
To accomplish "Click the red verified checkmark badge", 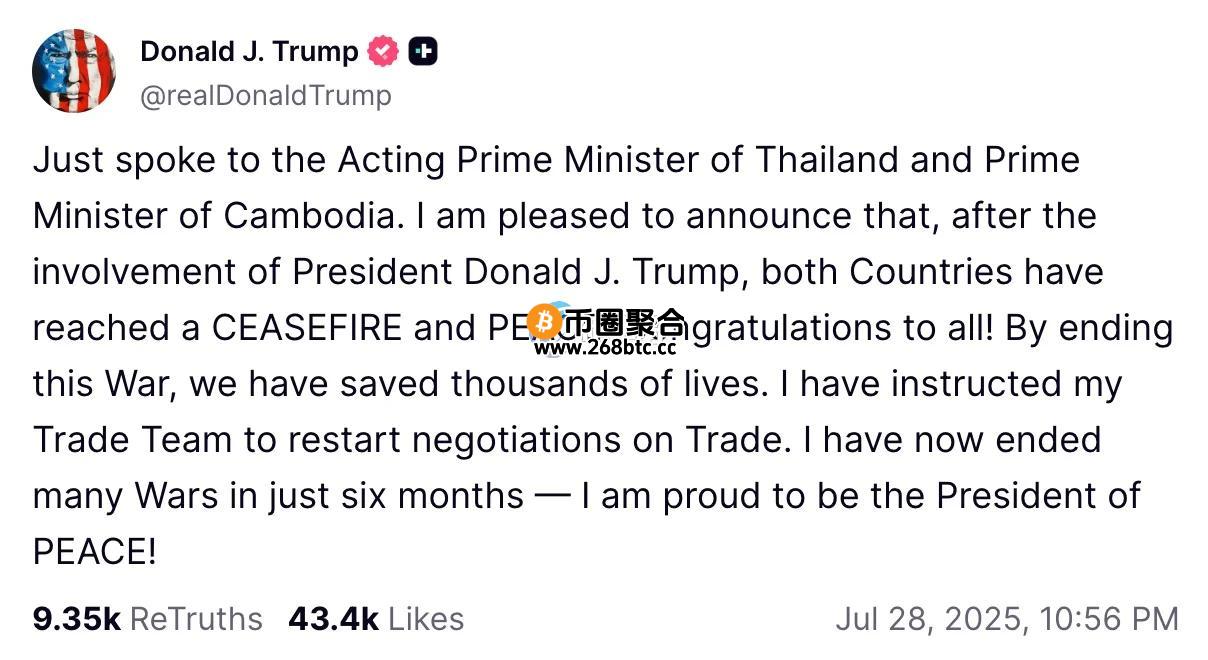I will click(x=383, y=51).
